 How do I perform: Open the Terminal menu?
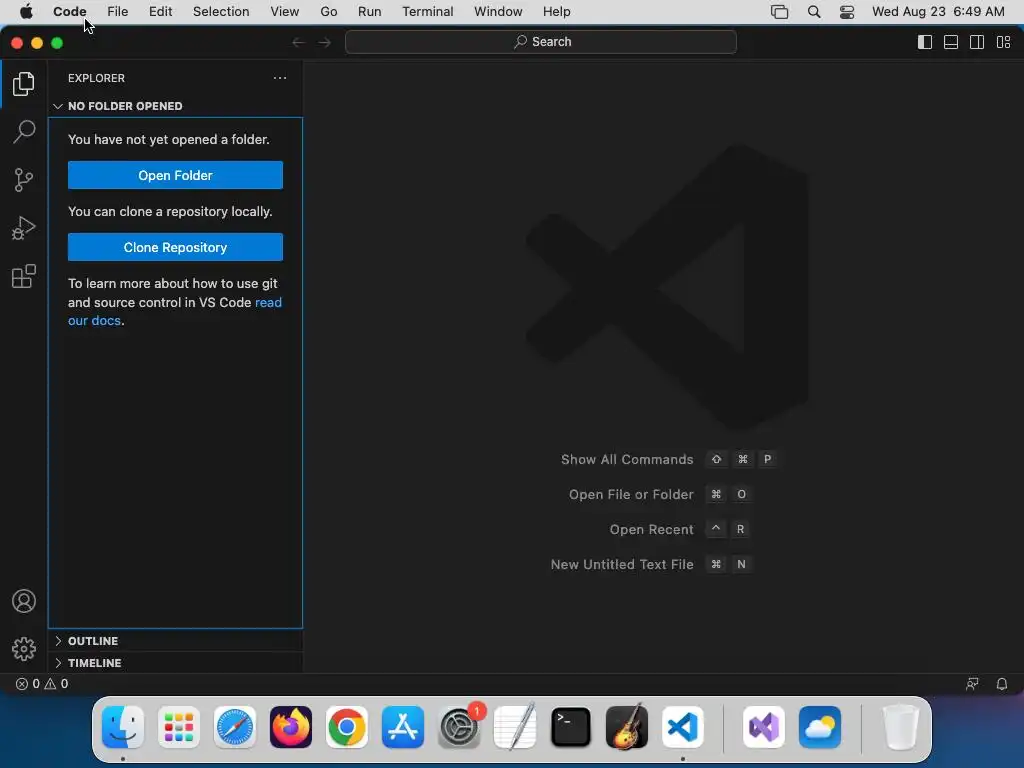point(428,12)
